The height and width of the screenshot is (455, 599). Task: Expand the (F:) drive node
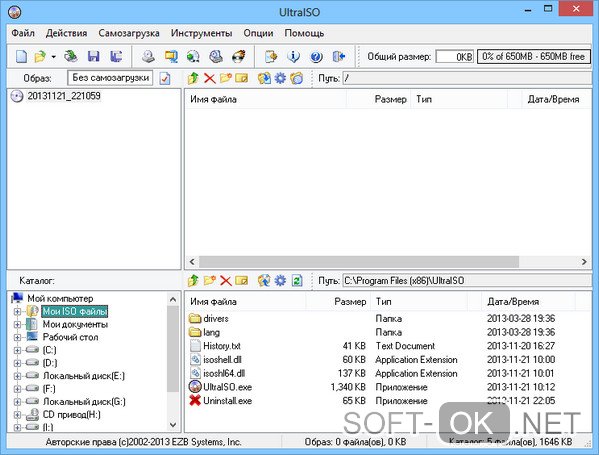(x=17, y=389)
